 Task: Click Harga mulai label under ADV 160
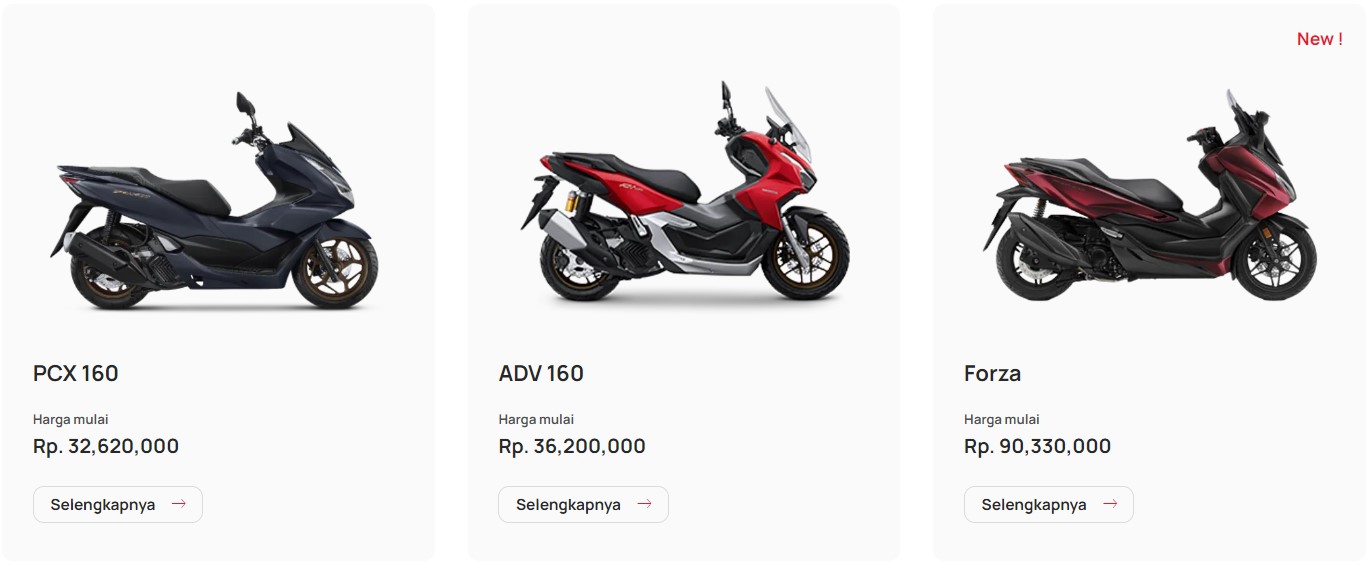click(536, 419)
